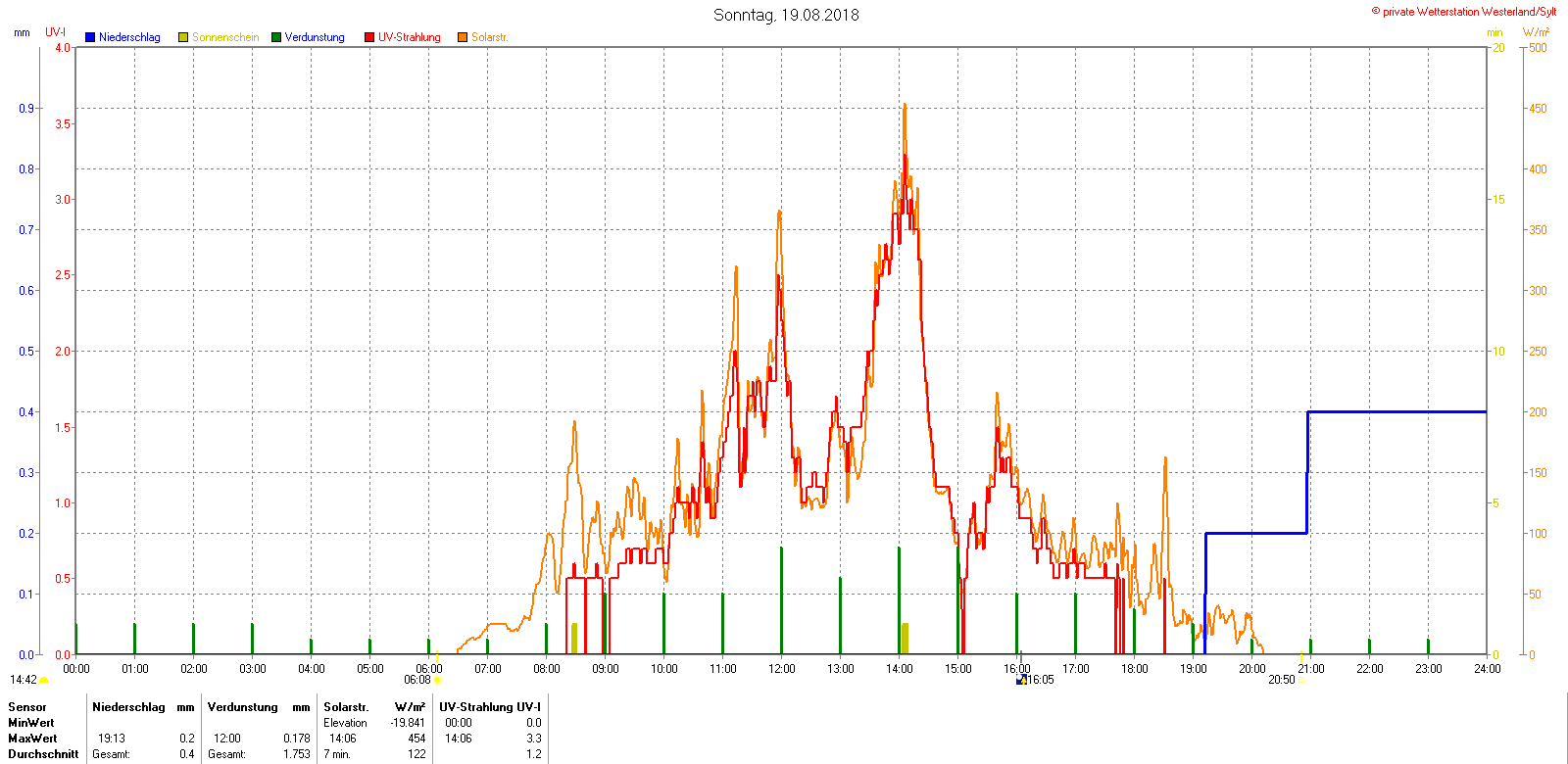
Task: Click the sunrise icon next to 06:08
Action: pyautogui.click(x=437, y=680)
